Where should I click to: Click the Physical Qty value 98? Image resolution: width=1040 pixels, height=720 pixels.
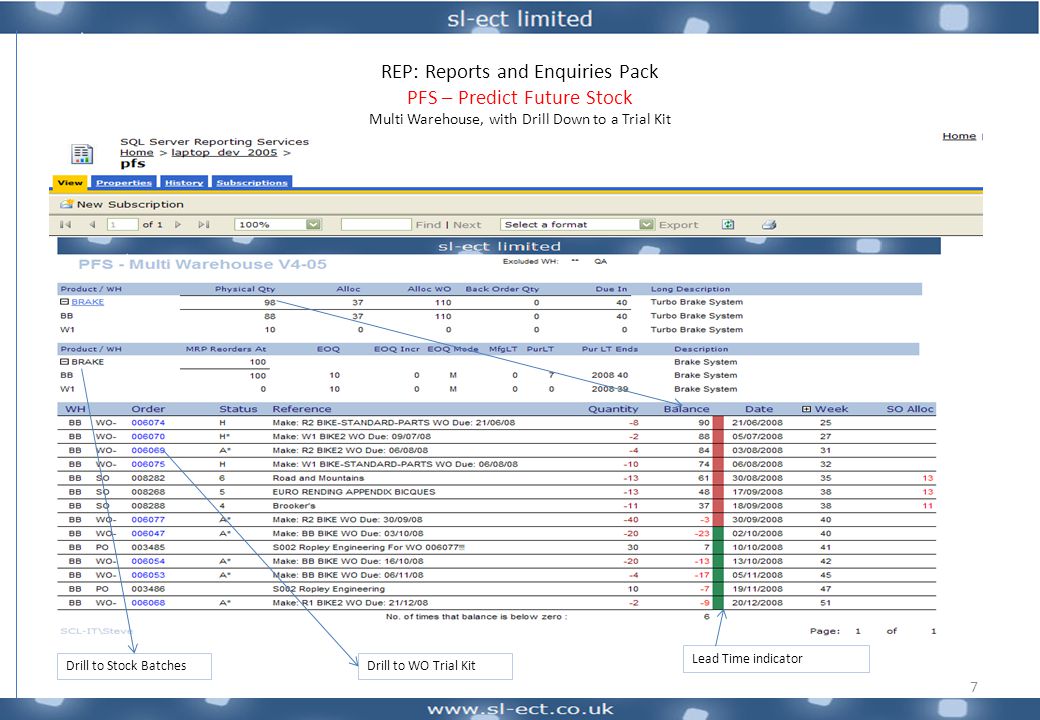coord(269,302)
